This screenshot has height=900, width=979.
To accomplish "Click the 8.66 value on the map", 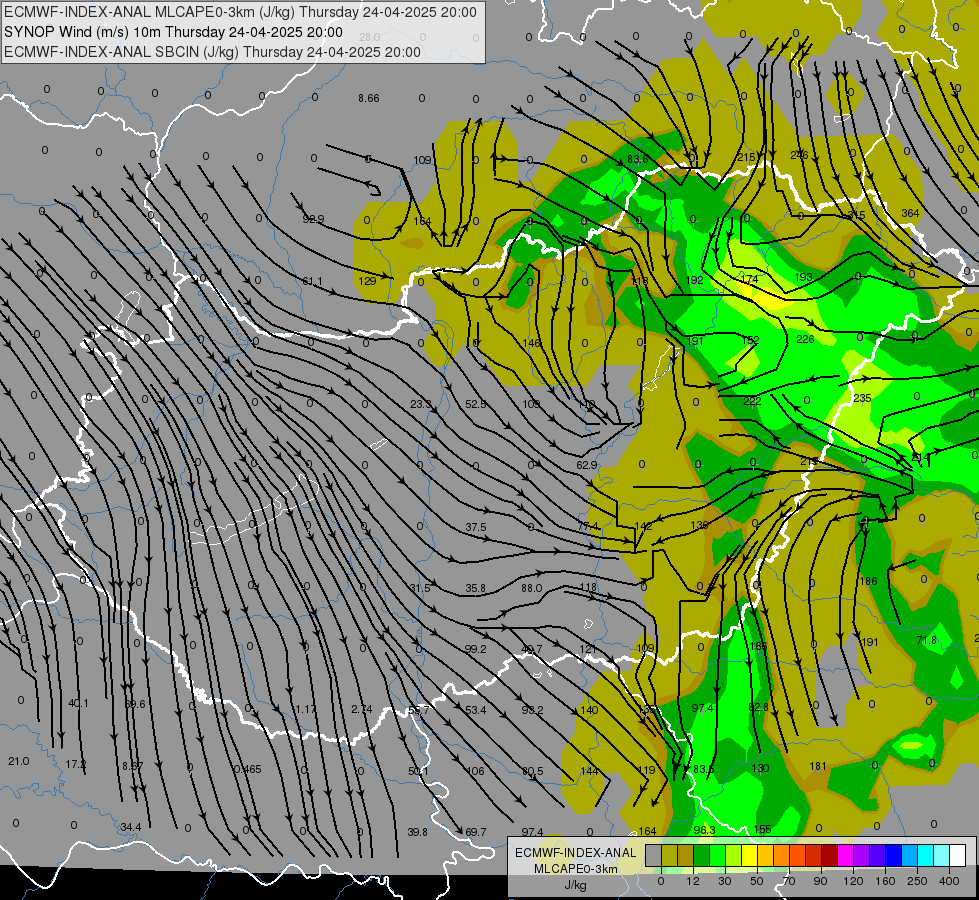I will click(x=368, y=98).
